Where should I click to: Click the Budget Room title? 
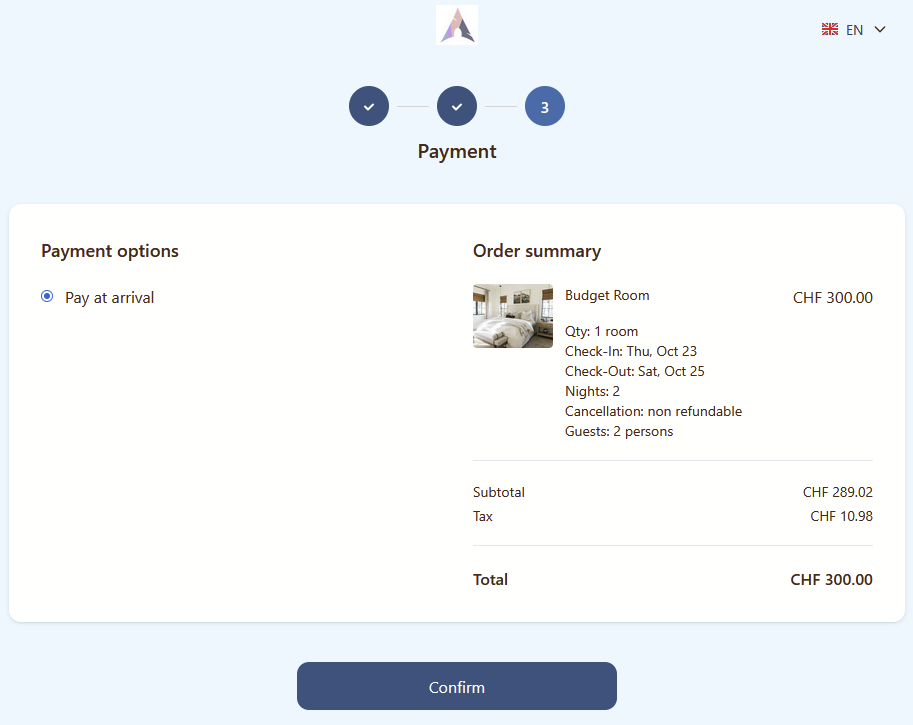click(x=607, y=296)
